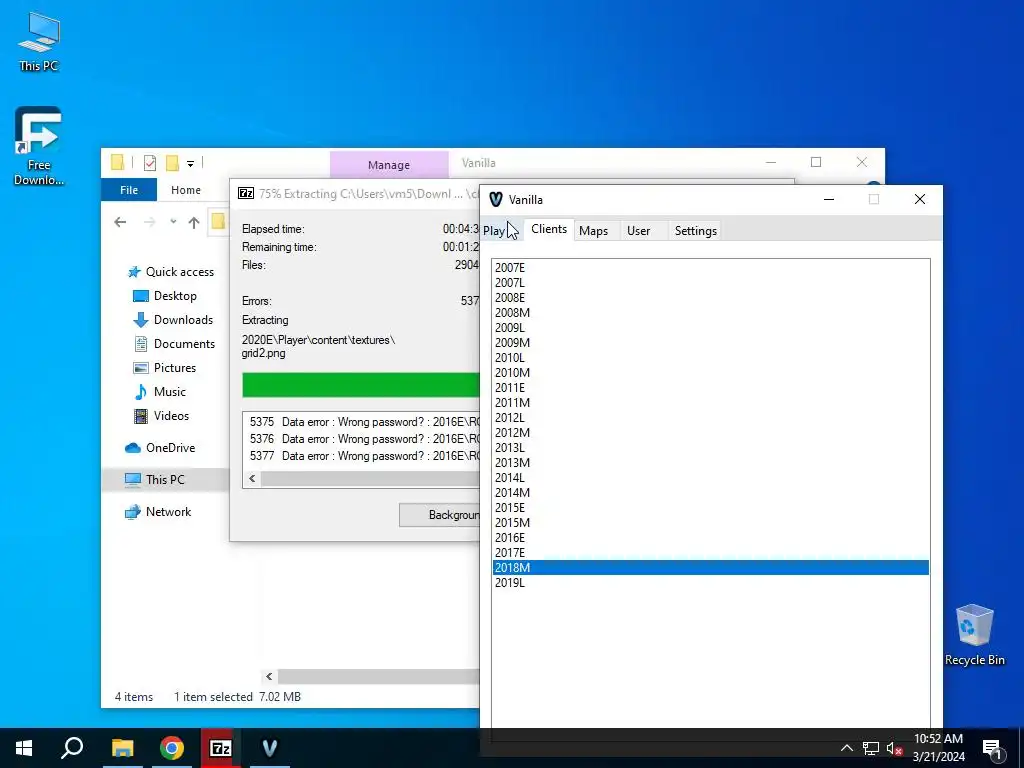The image size is (1024, 768).
Task: Select client 2014L in list
Action: click(711, 478)
